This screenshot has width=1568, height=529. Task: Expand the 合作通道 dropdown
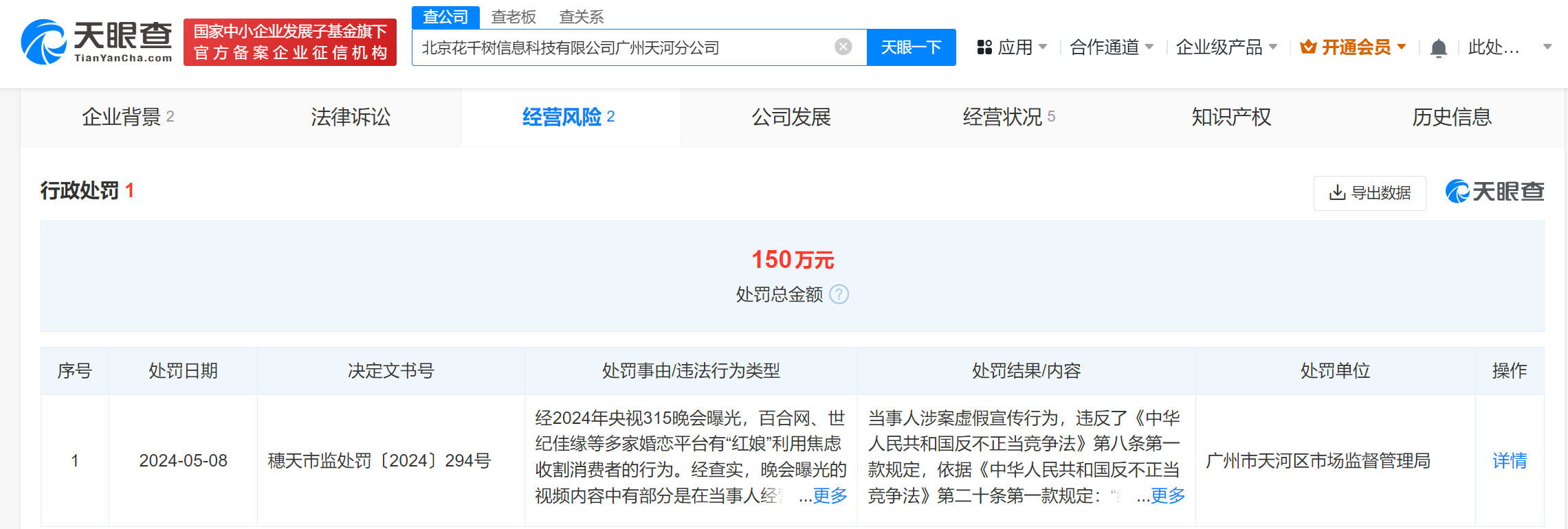(x=1111, y=47)
